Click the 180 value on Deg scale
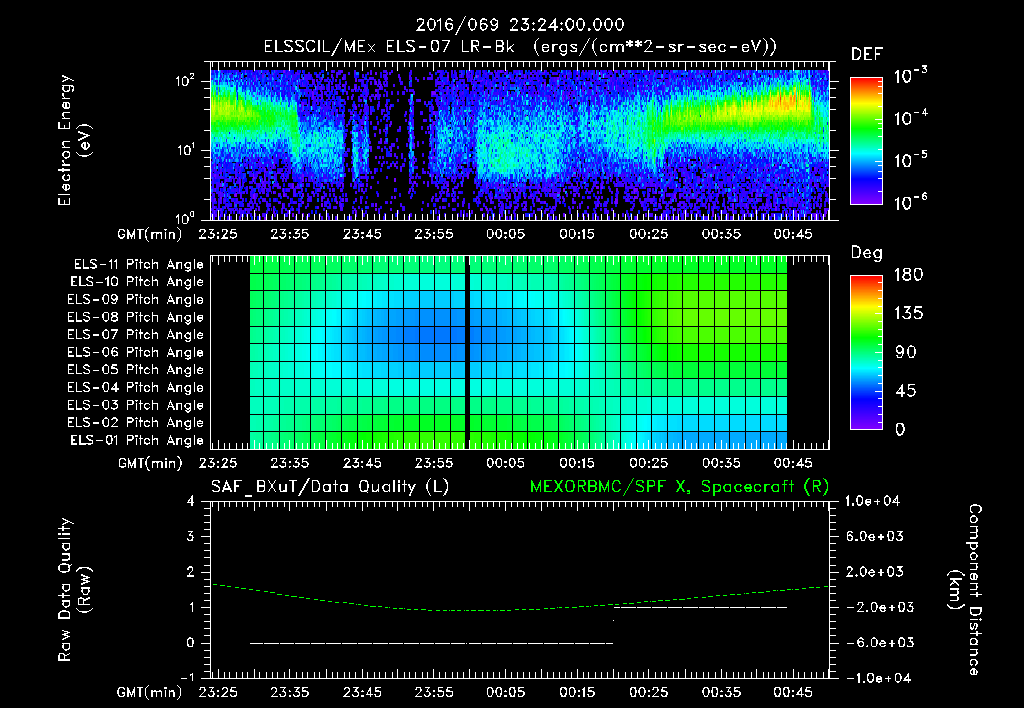Viewport: 1024px width, 708px height. click(x=908, y=275)
